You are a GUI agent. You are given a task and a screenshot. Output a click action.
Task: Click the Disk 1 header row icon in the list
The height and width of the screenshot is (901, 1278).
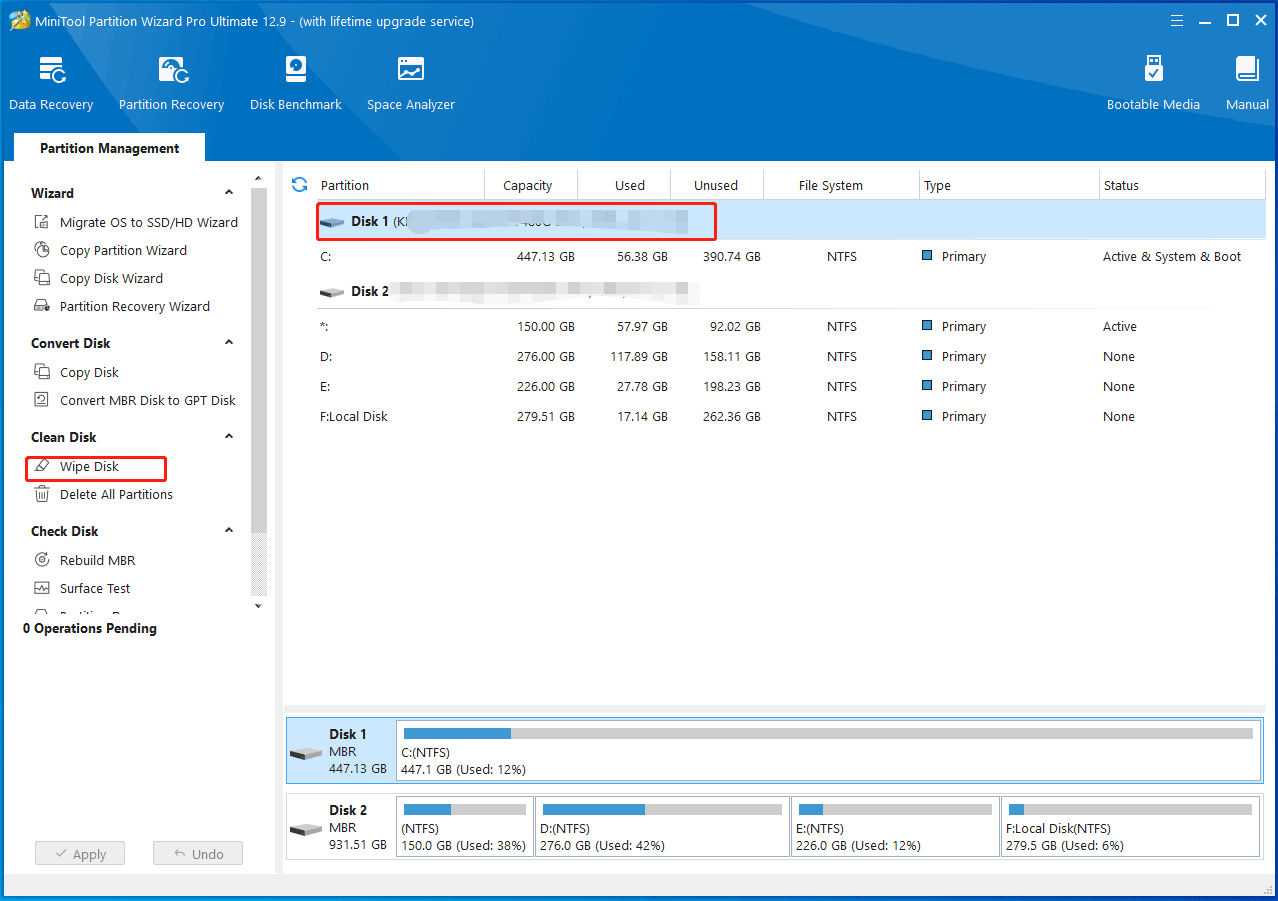(332, 222)
